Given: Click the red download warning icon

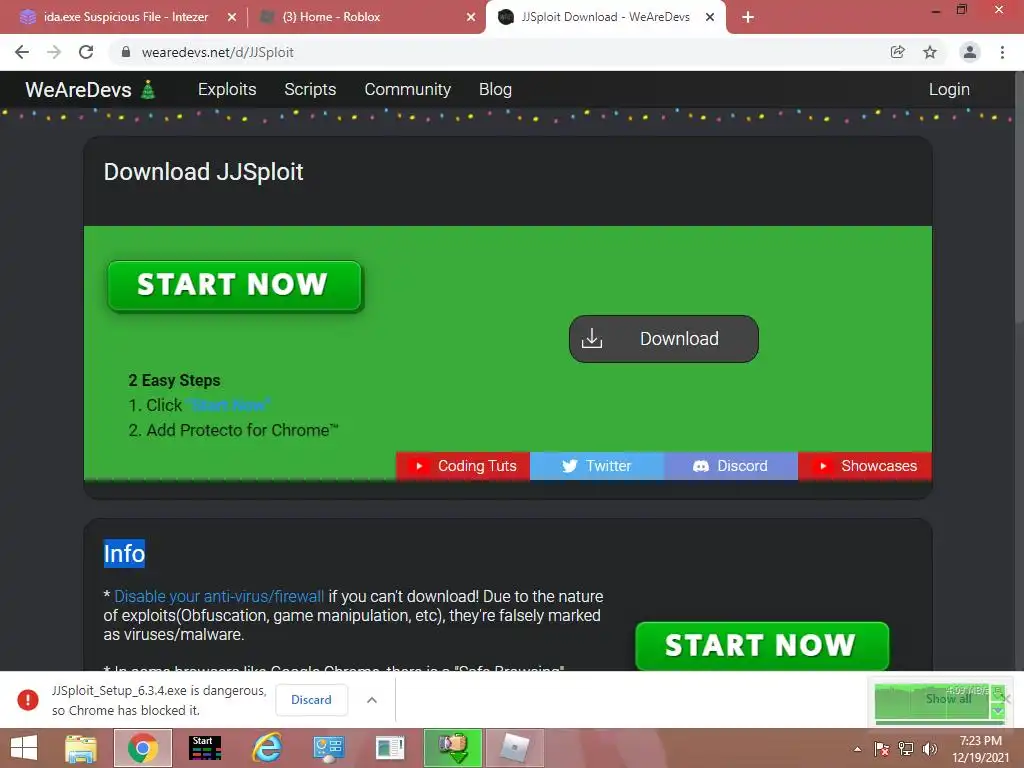Looking at the screenshot, I should pos(27,700).
